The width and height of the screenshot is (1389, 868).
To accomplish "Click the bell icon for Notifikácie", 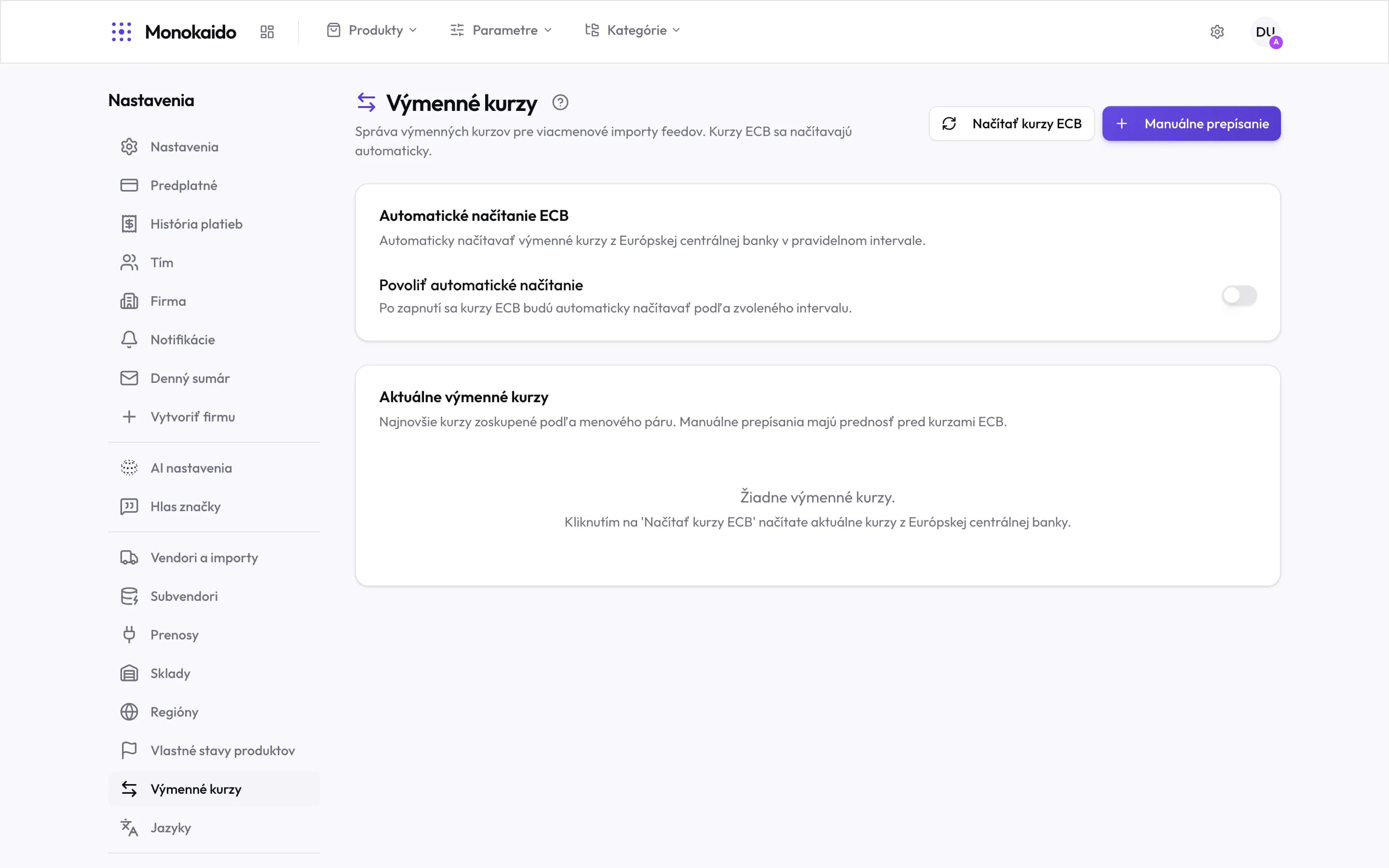I will click(129, 339).
